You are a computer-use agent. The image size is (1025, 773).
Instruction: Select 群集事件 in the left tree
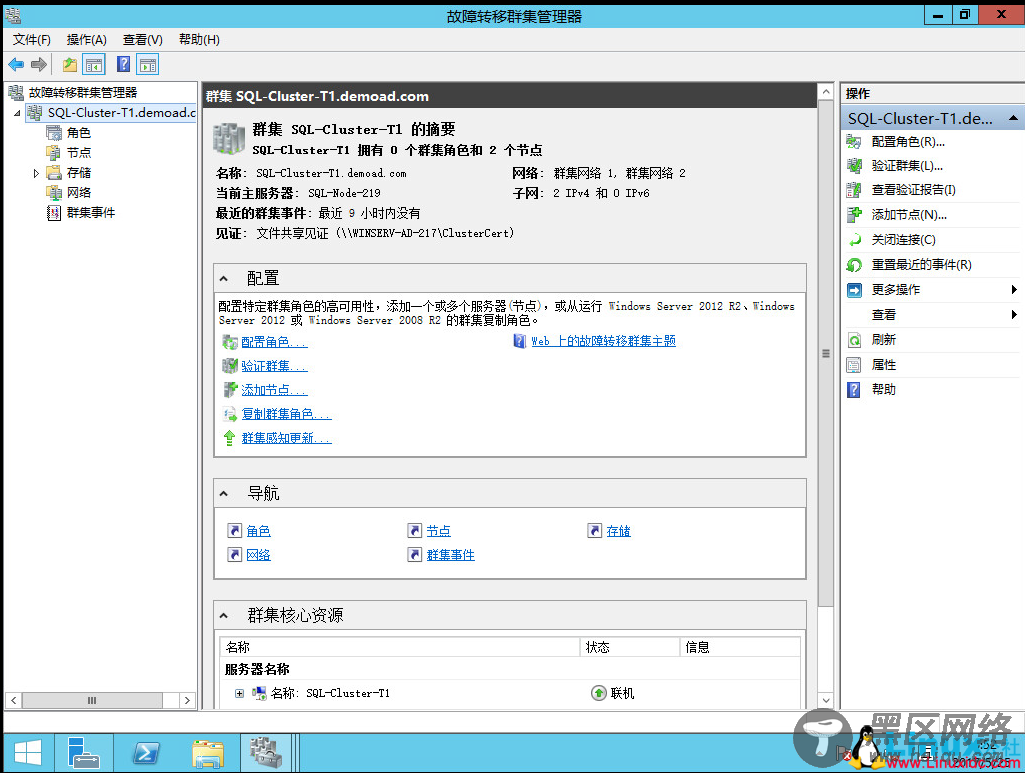[x=90, y=212]
